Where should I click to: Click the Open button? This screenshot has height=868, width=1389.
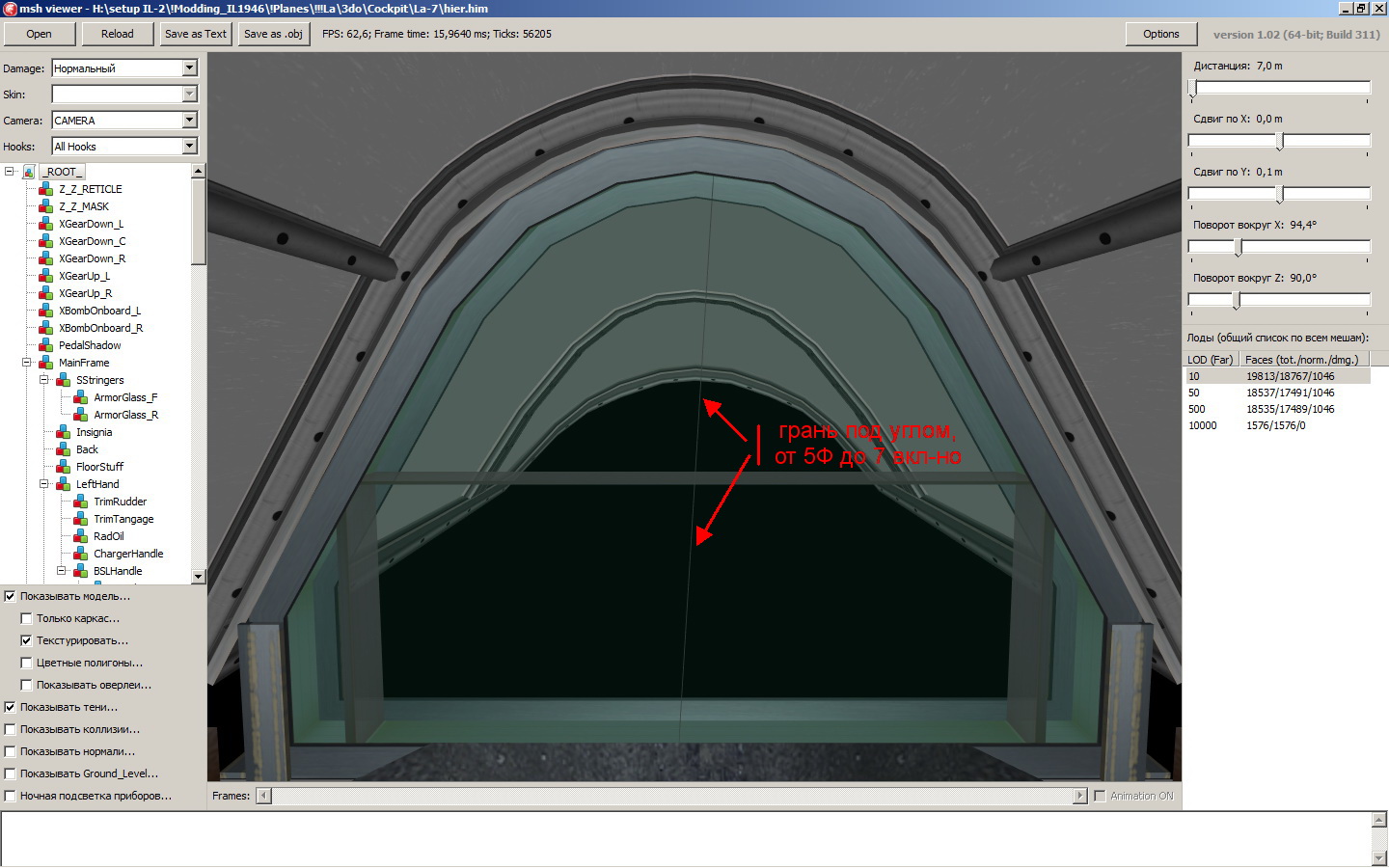tap(40, 34)
